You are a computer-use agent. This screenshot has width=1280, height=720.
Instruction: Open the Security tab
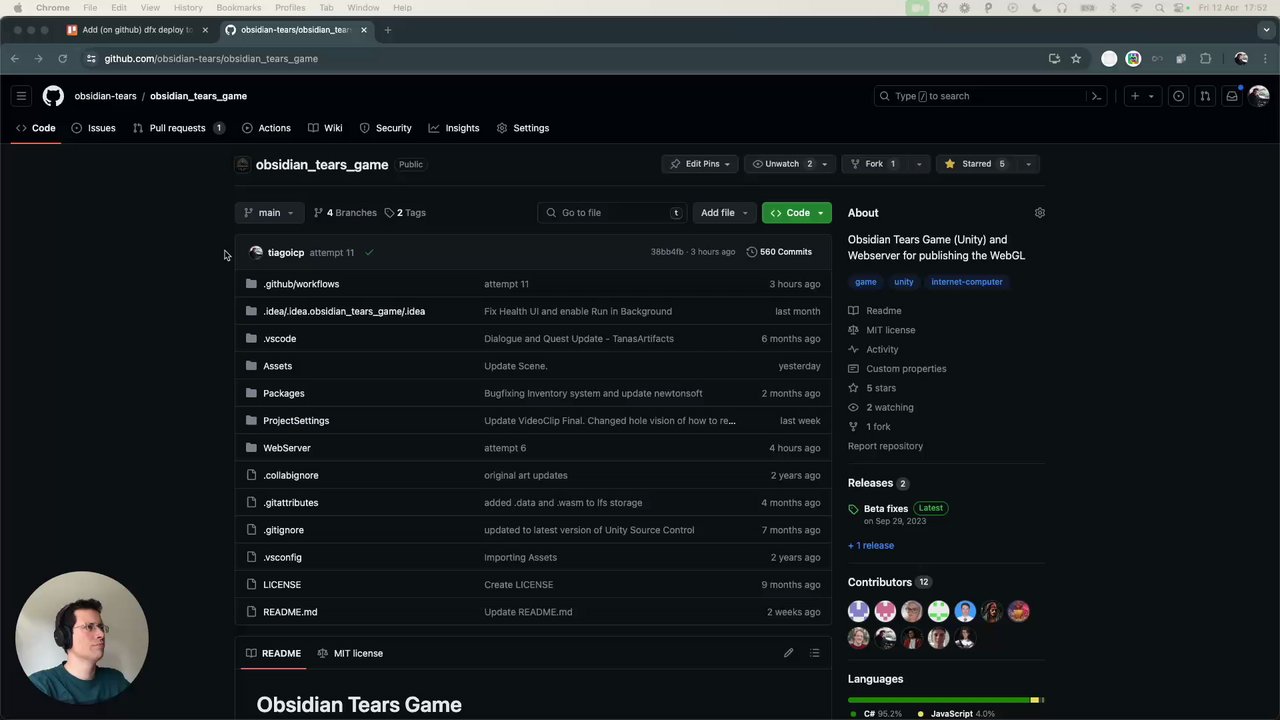click(385, 128)
